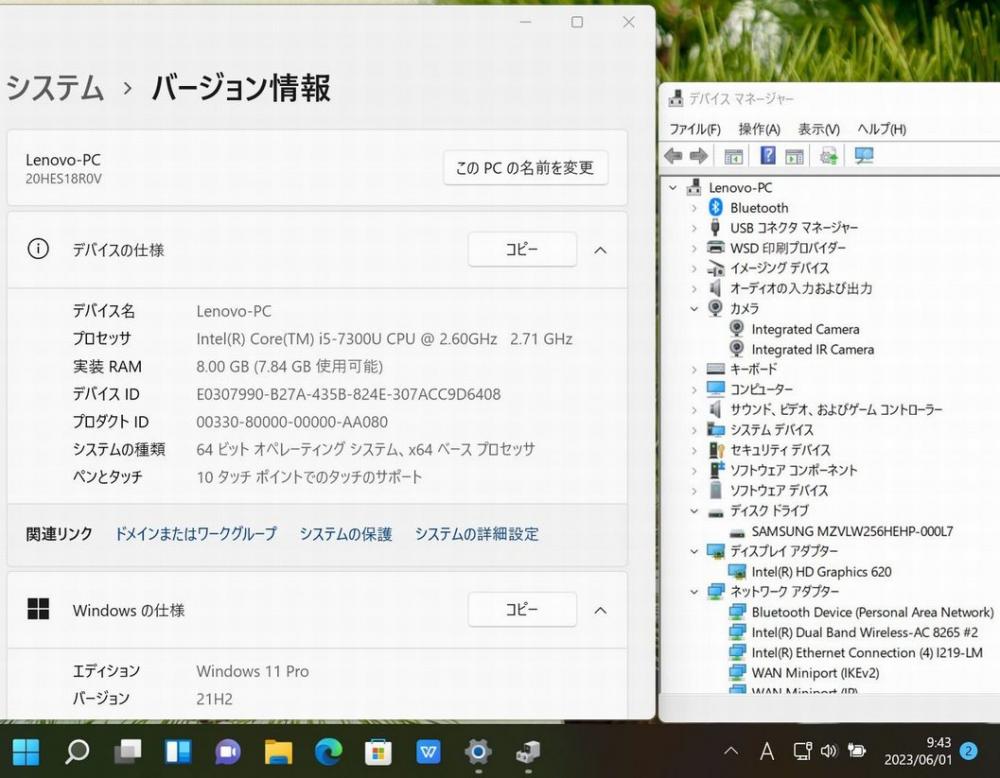Viewport: 1000px width, 778px height.
Task: Open the clock showing 9:43 2023/06/01
Action: pos(918,751)
